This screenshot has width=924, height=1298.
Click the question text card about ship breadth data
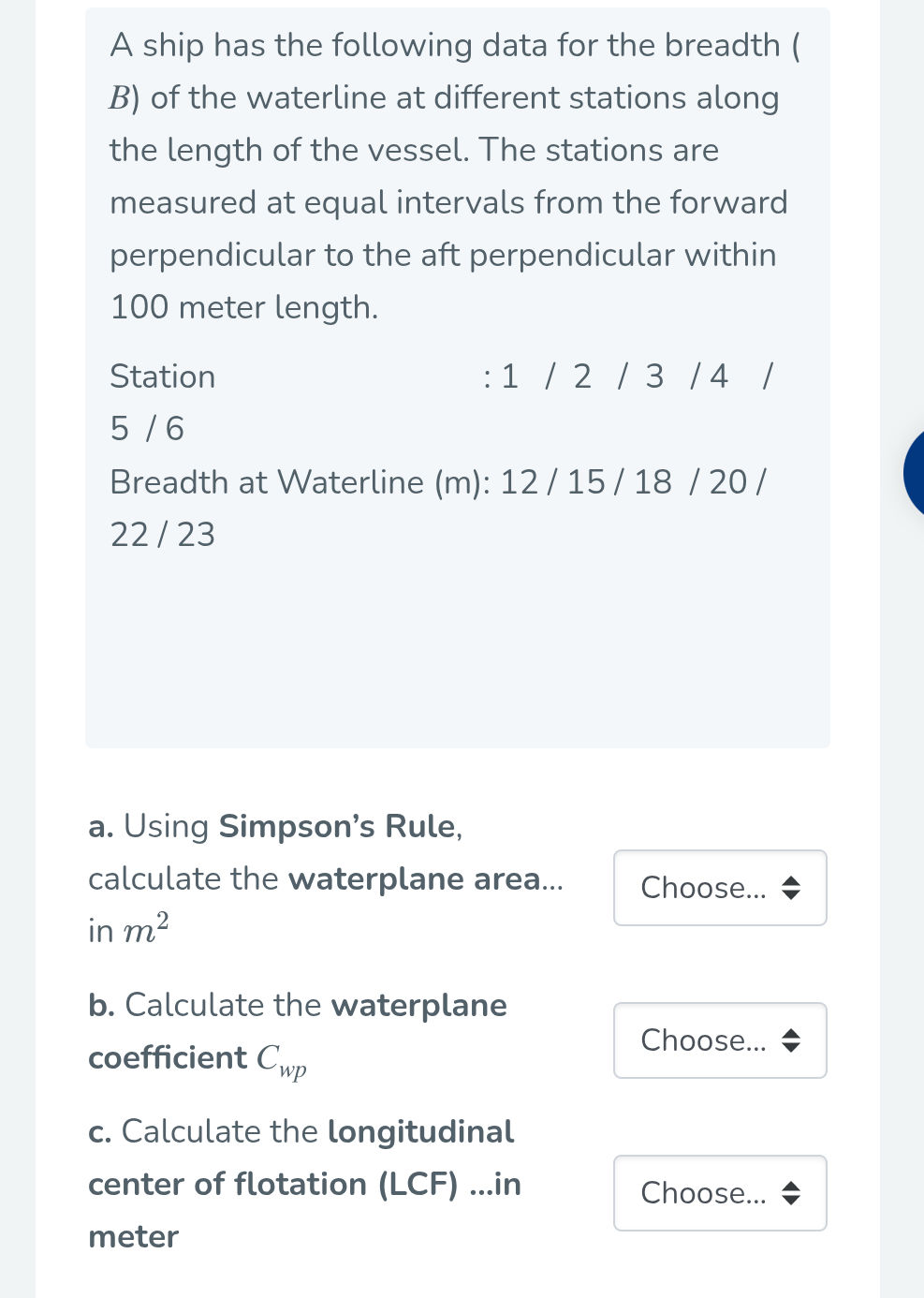[x=458, y=375]
